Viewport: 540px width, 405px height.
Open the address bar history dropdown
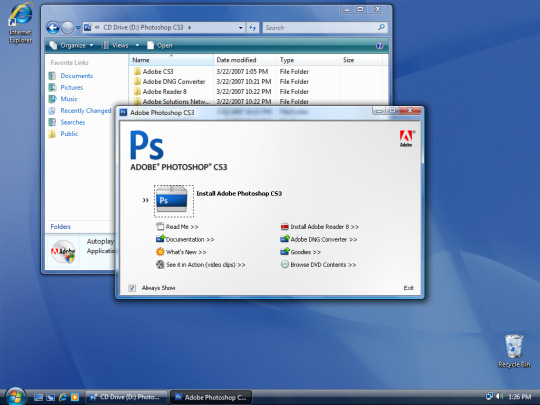coord(240,28)
